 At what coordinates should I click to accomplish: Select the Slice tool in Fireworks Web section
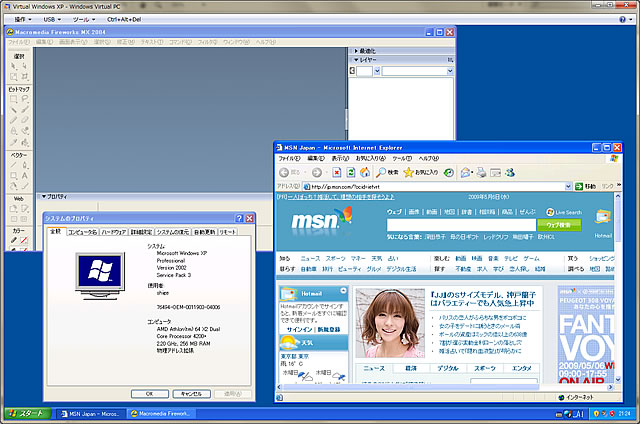pos(24,209)
